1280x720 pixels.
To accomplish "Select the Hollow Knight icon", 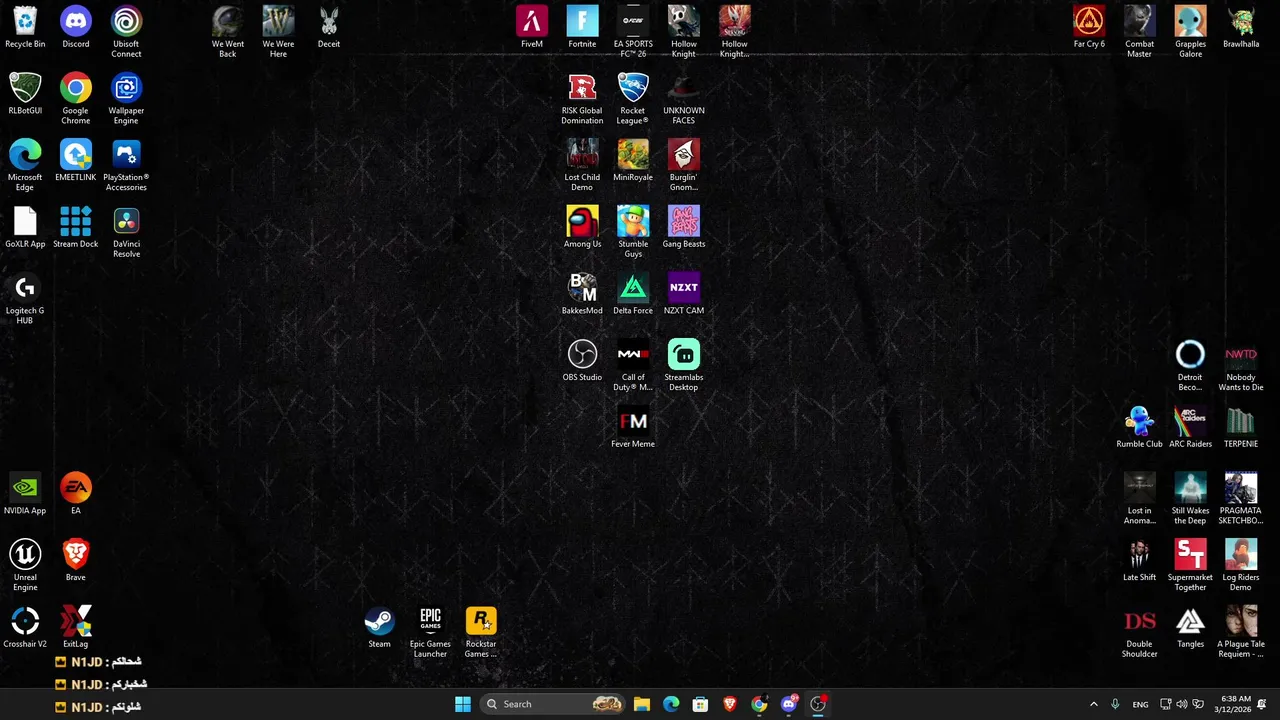I will (684, 32).
